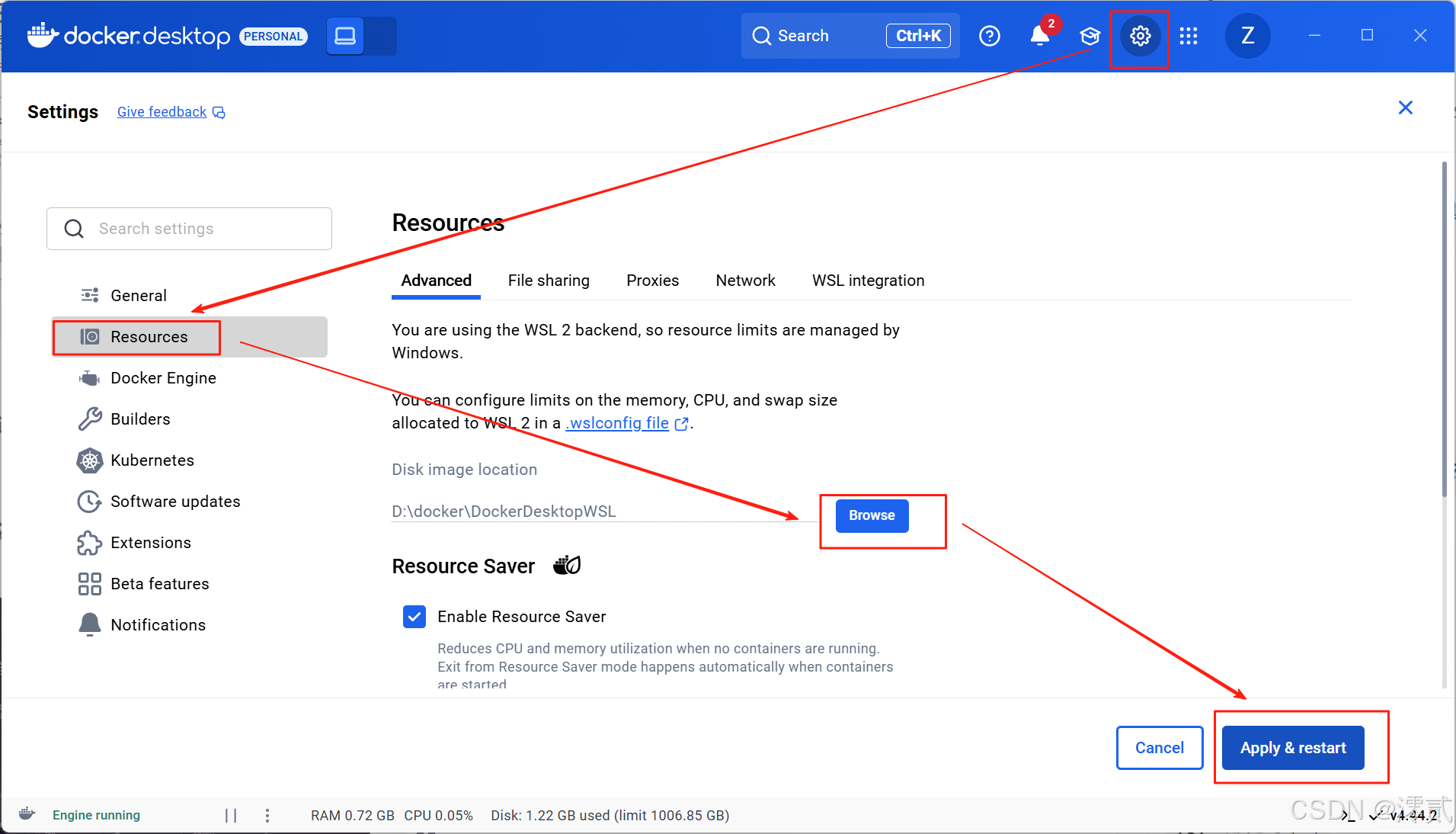Screen dimensions: 1456x834
Task: Focus the Search settings field
Action: 189,229
